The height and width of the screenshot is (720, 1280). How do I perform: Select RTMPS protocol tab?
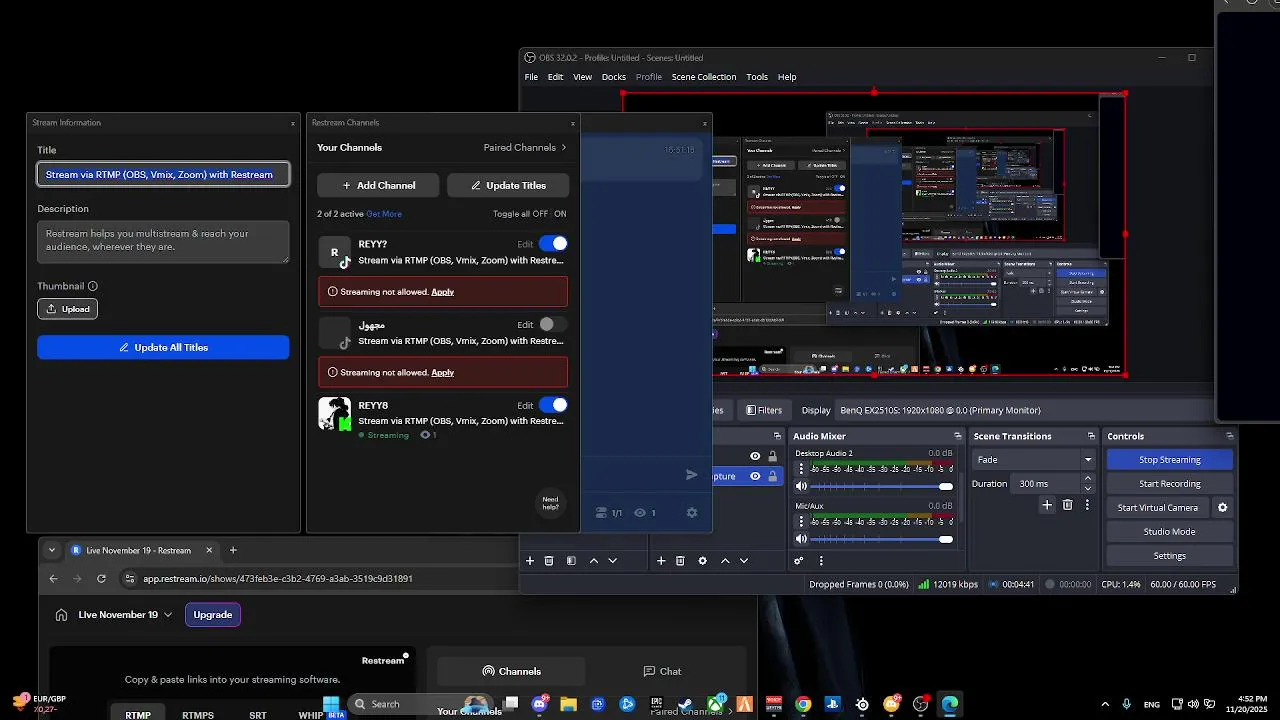click(x=198, y=715)
